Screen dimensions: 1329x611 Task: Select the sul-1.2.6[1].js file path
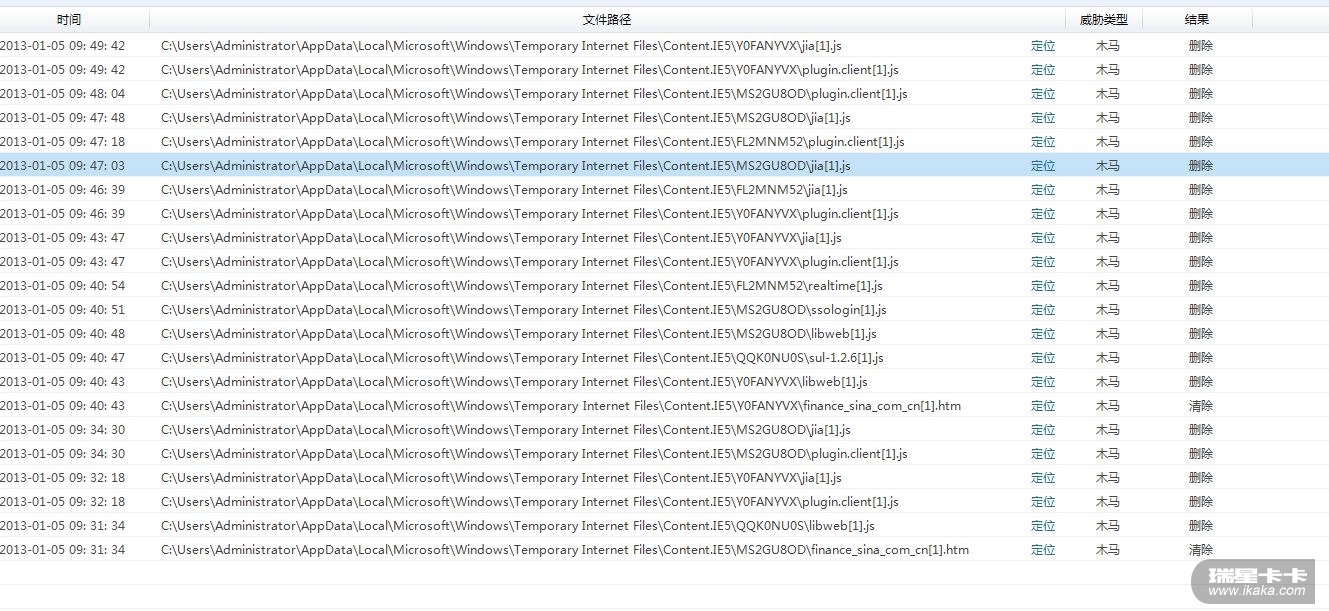click(x=522, y=358)
